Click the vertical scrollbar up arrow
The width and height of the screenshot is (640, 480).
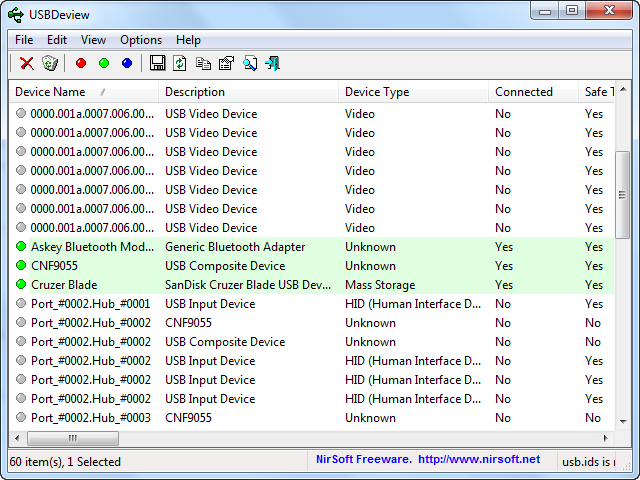pos(623,89)
